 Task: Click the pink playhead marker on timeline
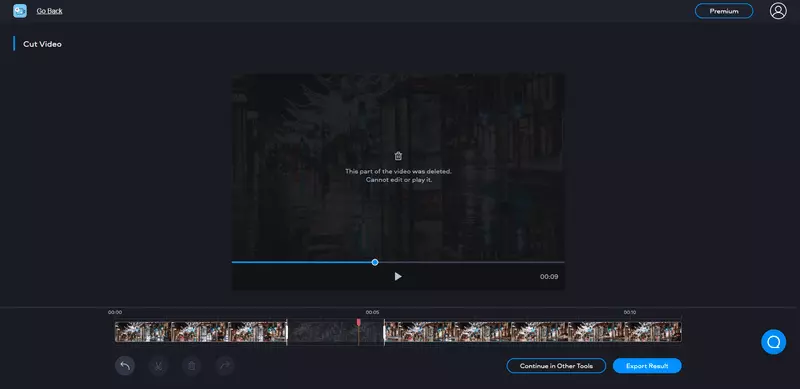pos(359,323)
